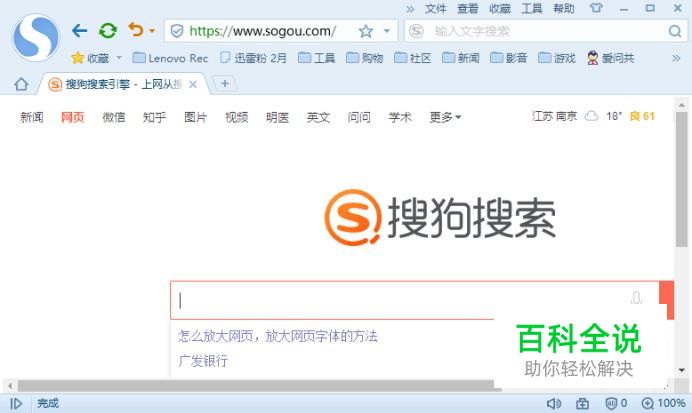The width and height of the screenshot is (692, 413).
Task: Click the Sogou search engine icon in search box
Action: pos(416,31)
